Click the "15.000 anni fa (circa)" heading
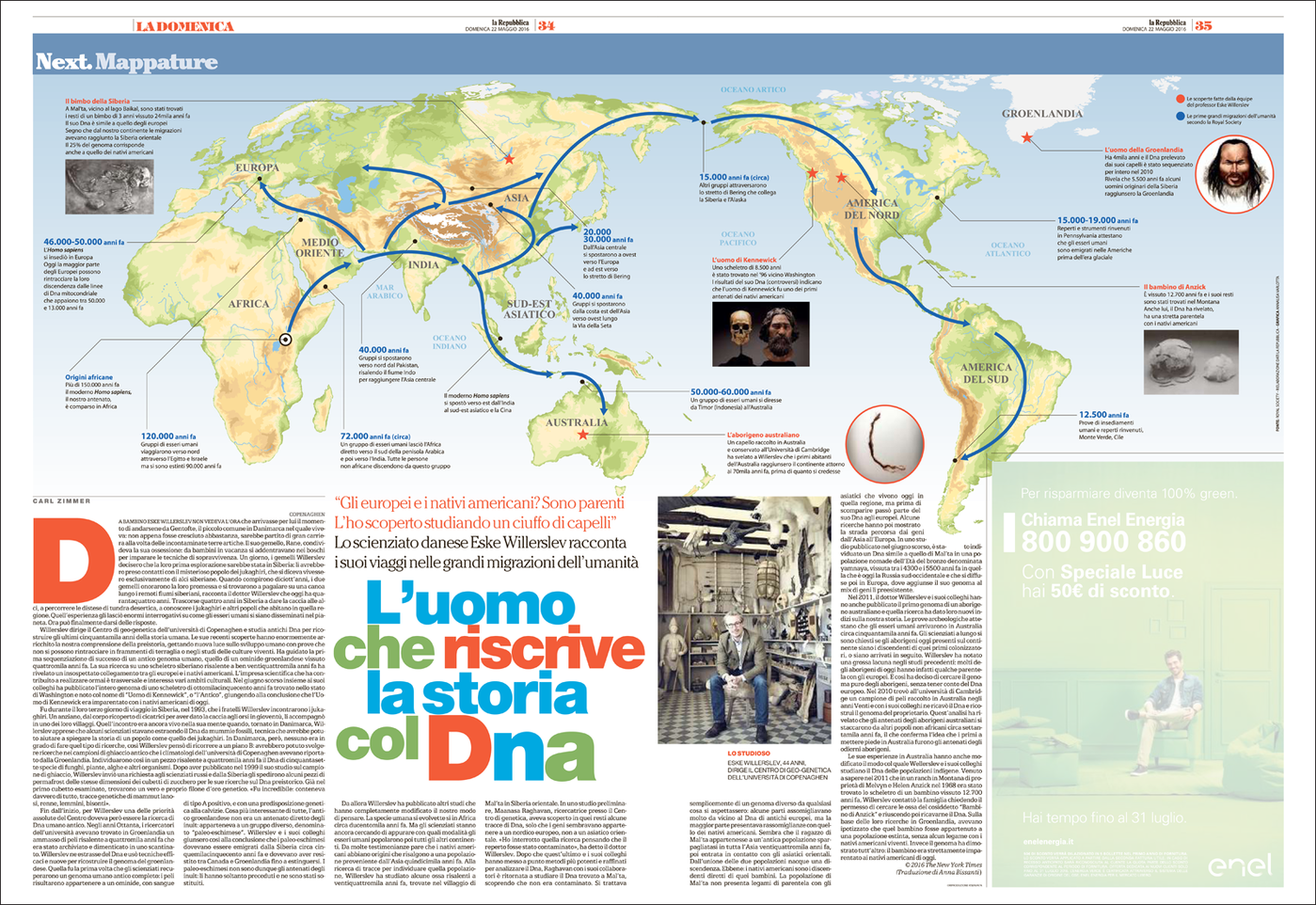This screenshot has height=905, width=1316. pyautogui.click(x=734, y=177)
